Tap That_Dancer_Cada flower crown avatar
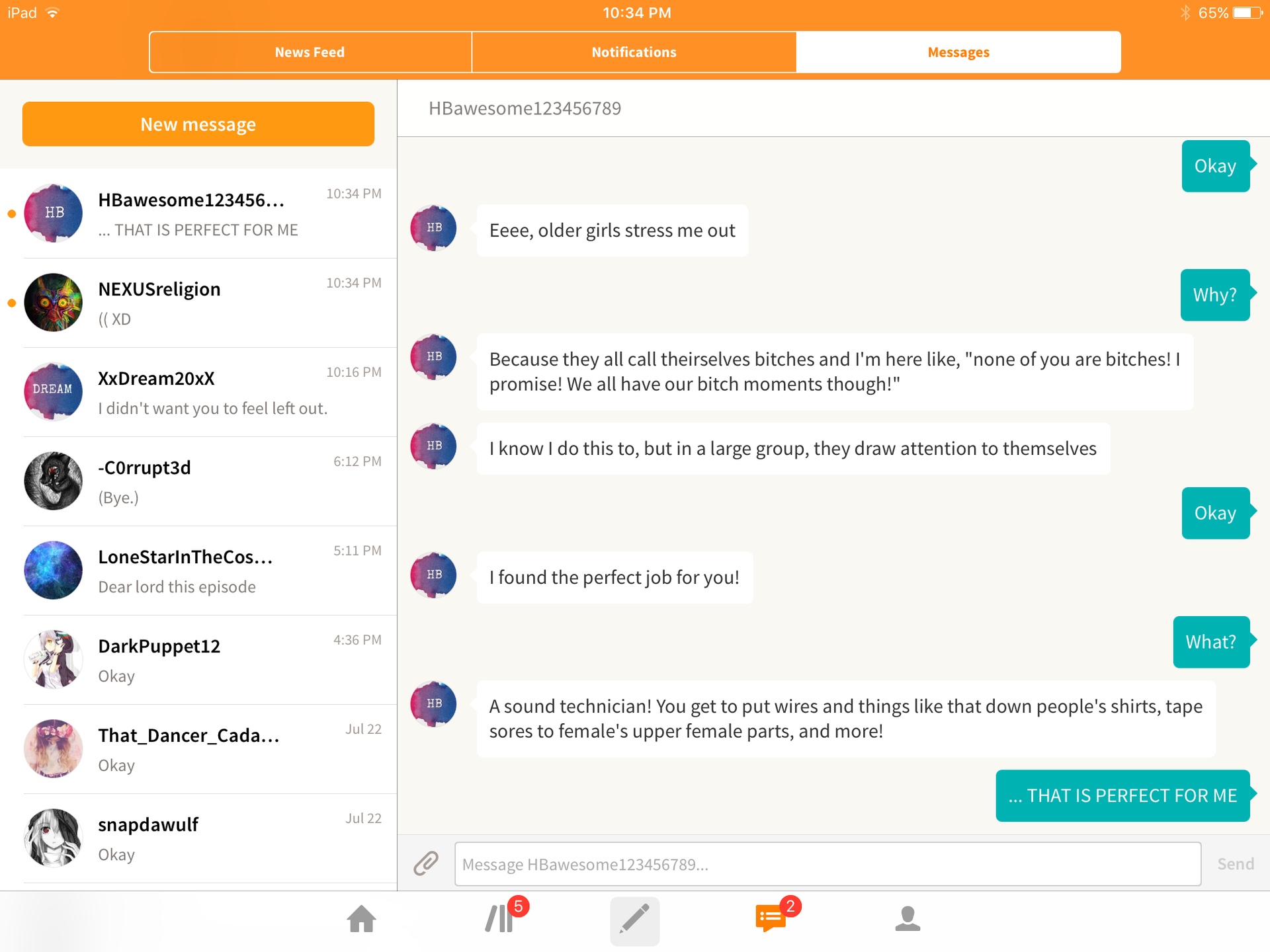Viewport: 1270px width, 952px height. tap(54, 748)
